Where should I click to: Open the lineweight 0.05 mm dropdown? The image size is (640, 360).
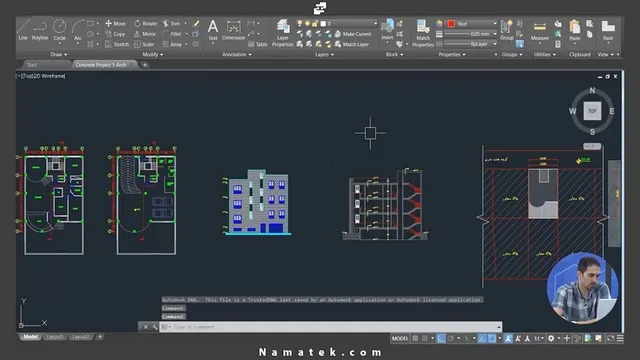[471, 34]
